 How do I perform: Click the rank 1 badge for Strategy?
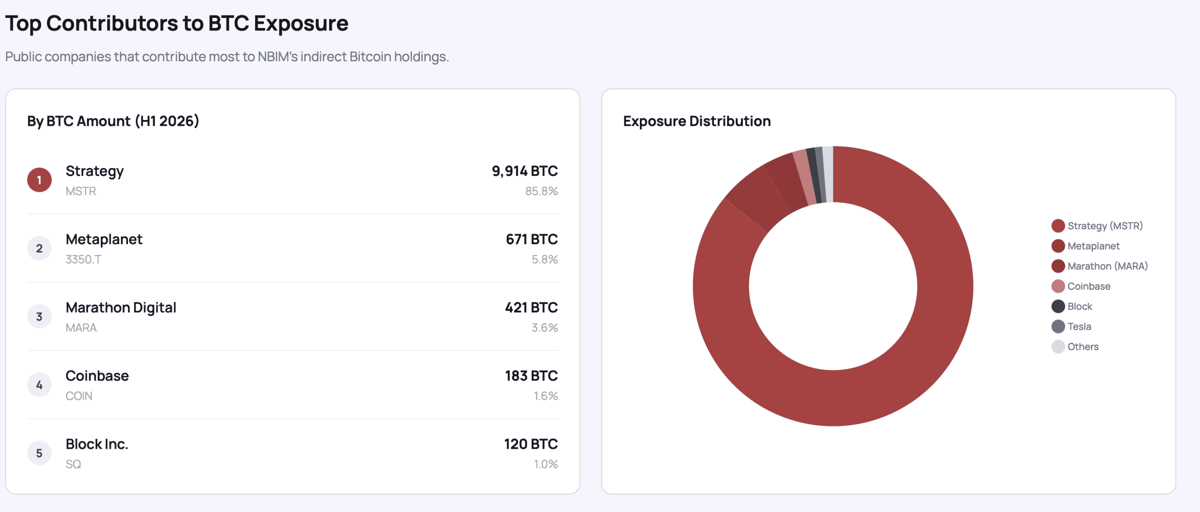(x=39, y=180)
